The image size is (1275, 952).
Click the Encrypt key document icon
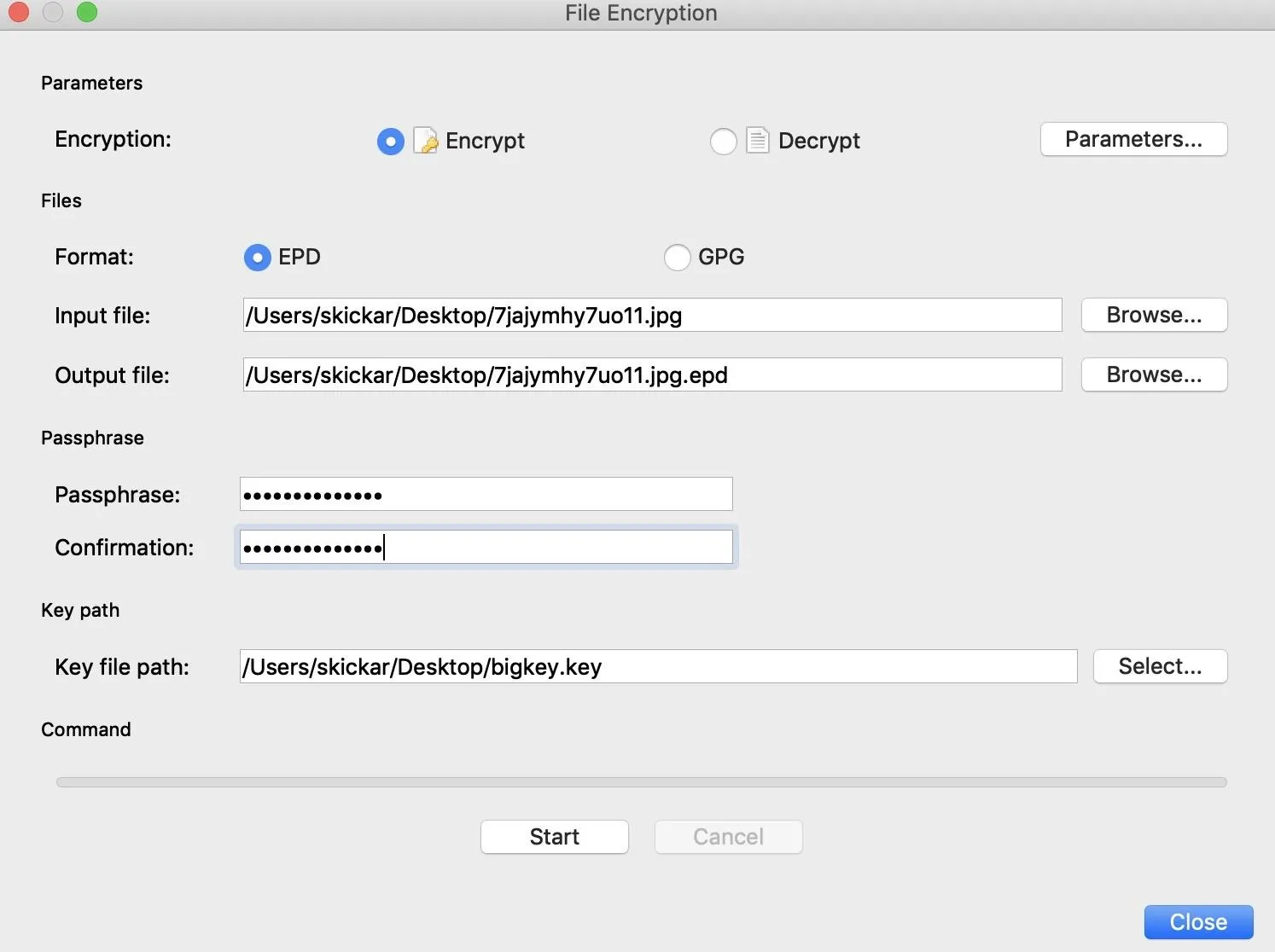coord(426,140)
